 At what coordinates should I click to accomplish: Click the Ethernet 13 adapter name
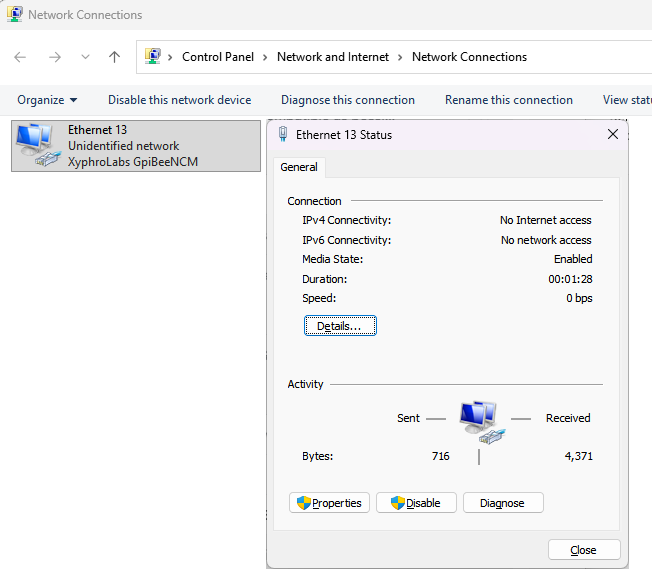point(97,130)
